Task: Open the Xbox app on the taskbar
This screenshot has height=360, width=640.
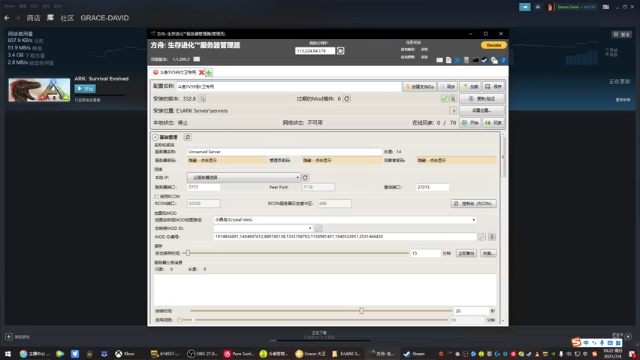Action: (124, 354)
